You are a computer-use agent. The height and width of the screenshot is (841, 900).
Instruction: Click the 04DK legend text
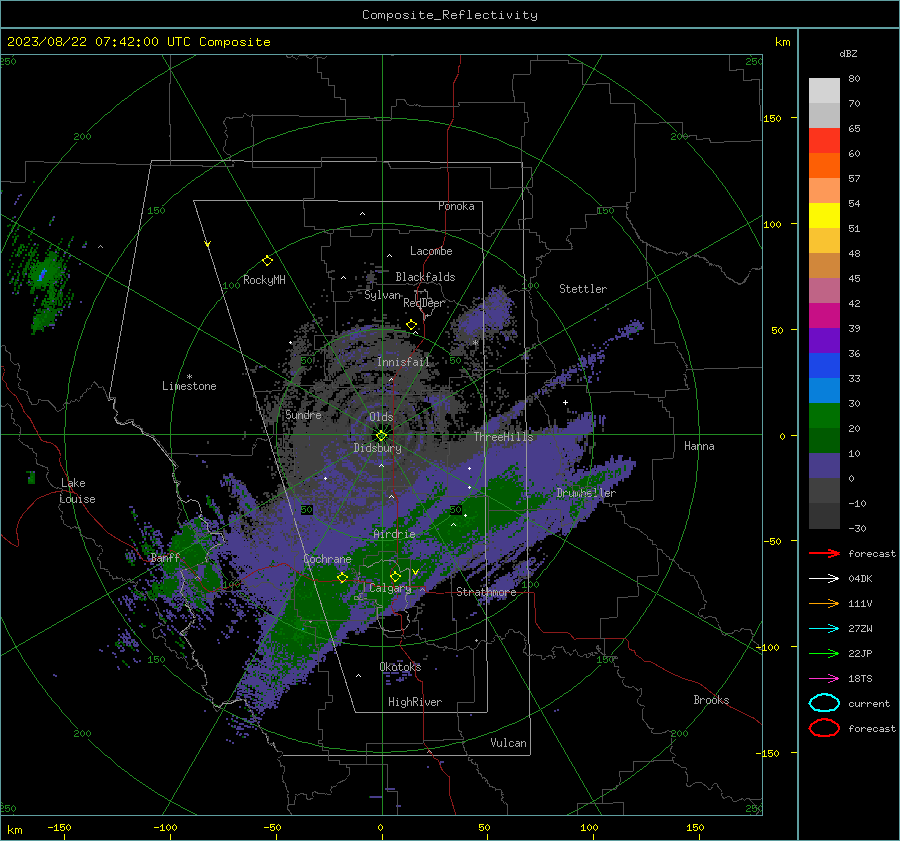[x=860, y=578]
